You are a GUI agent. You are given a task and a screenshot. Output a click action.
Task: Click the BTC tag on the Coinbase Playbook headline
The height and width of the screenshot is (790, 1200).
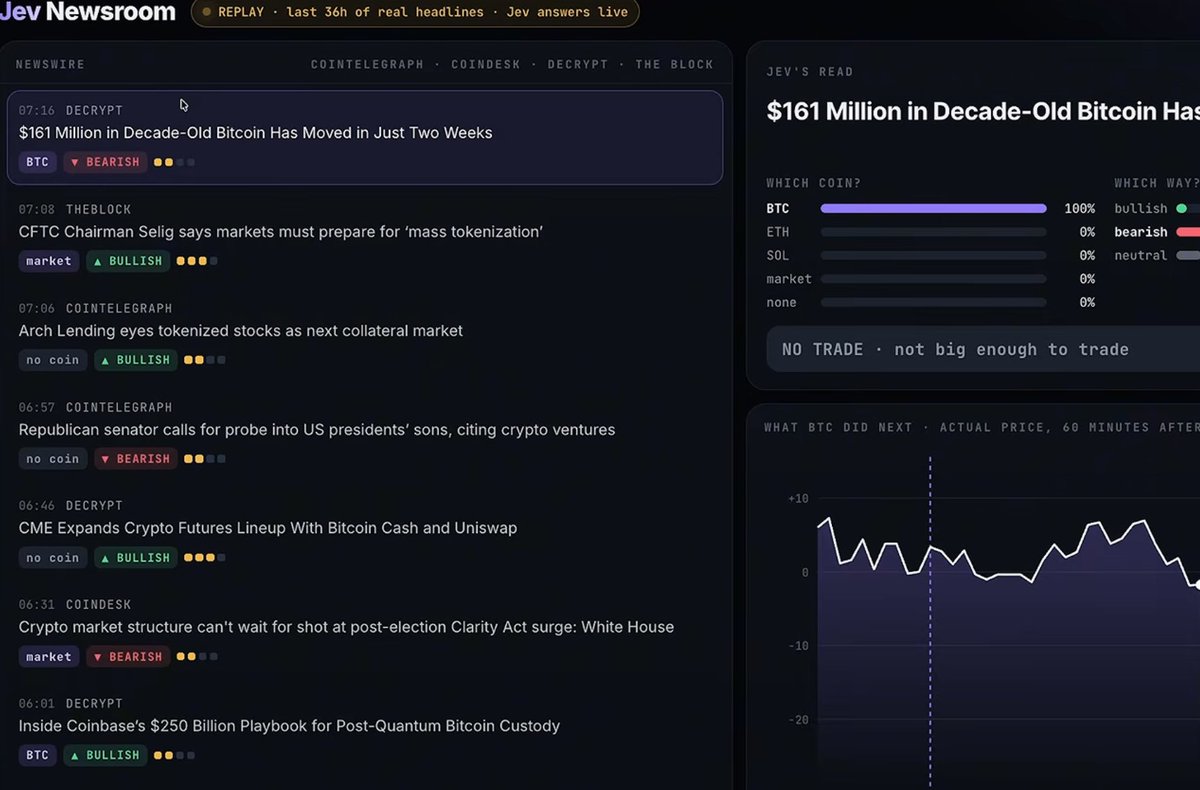(x=37, y=755)
